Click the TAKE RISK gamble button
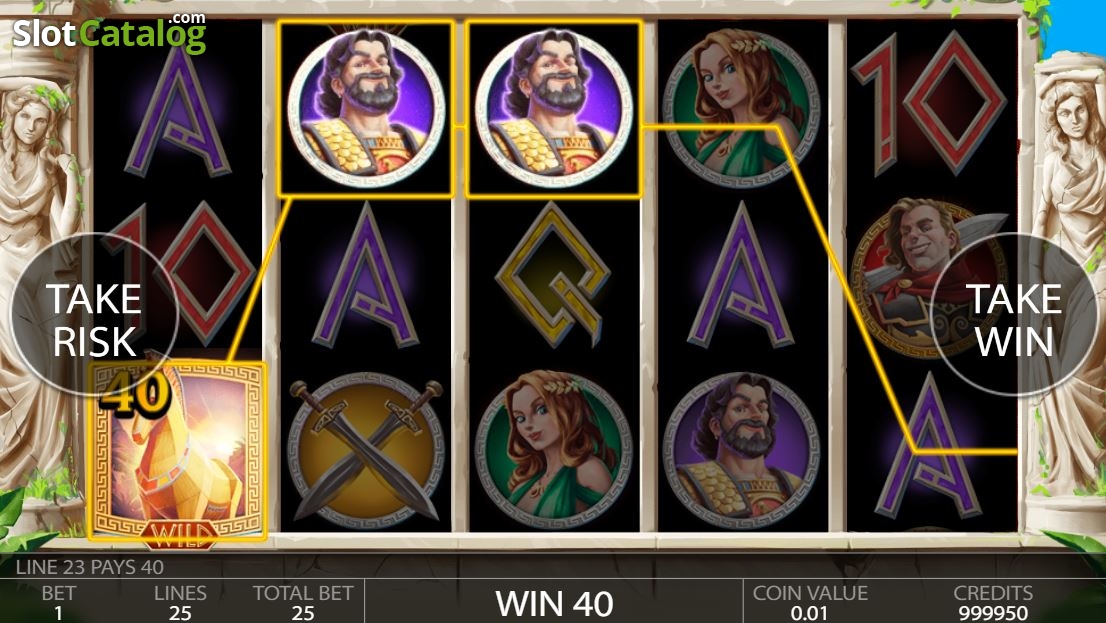Image resolution: width=1106 pixels, height=623 pixels. click(x=95, y=315)
